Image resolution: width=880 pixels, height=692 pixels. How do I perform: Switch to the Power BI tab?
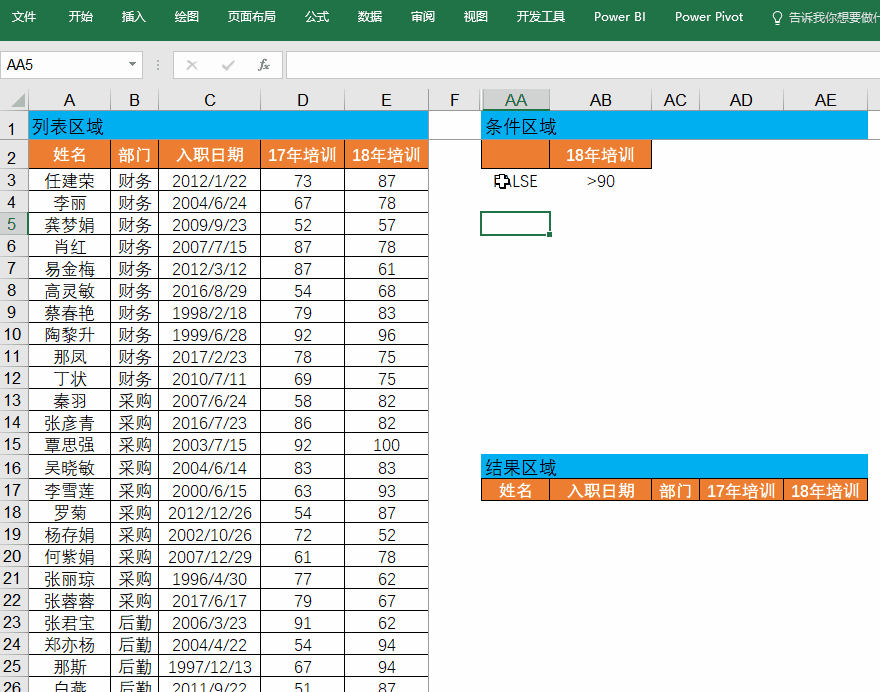coord(619,17)
